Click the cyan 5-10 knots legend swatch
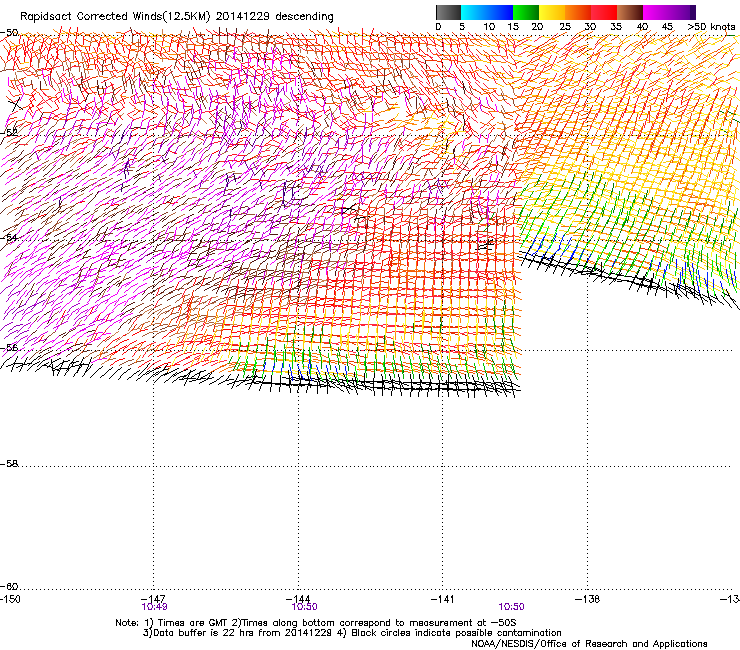 (474, 12)
